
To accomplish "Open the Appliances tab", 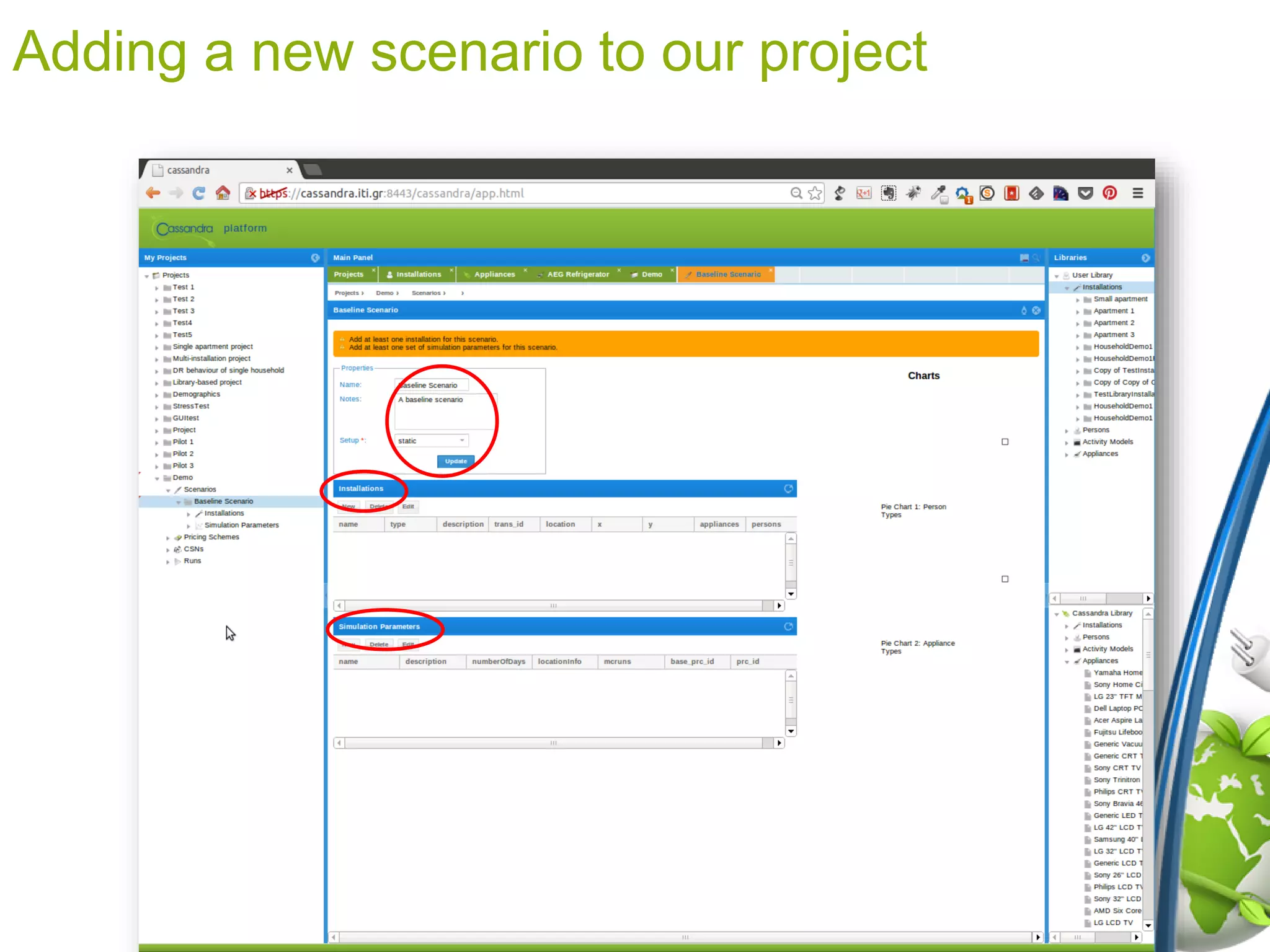I will coord(494,275).
